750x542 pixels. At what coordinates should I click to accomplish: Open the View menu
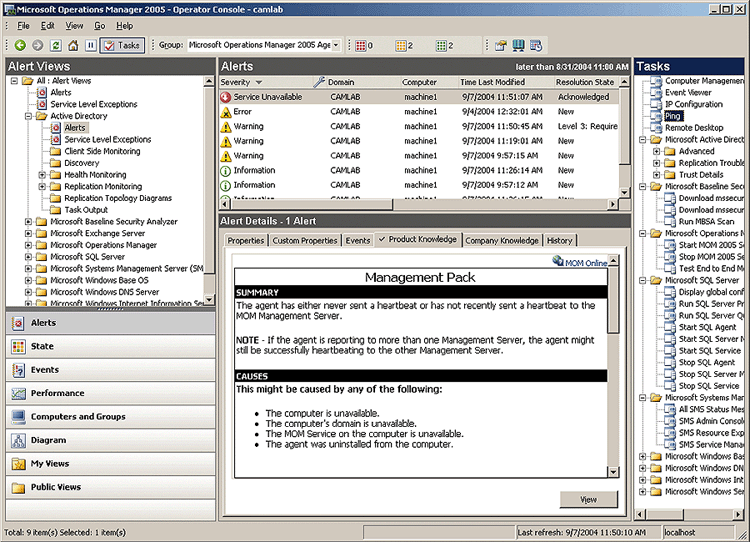[74, 26]
